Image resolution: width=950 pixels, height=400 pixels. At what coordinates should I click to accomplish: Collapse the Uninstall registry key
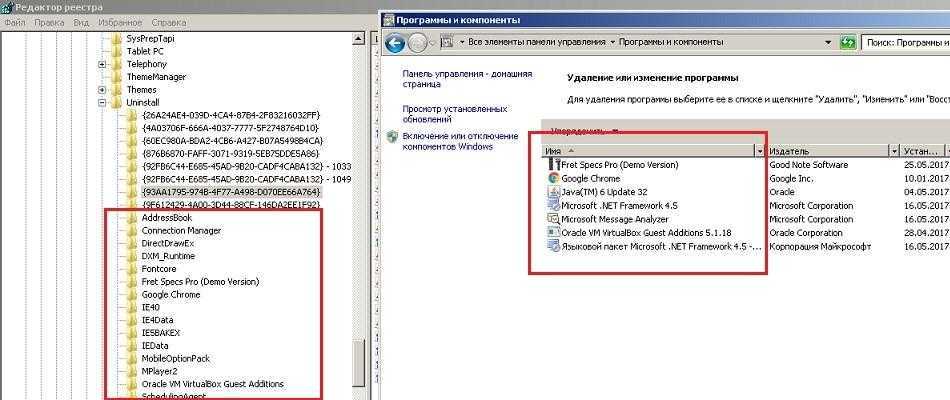pos(102,102)
